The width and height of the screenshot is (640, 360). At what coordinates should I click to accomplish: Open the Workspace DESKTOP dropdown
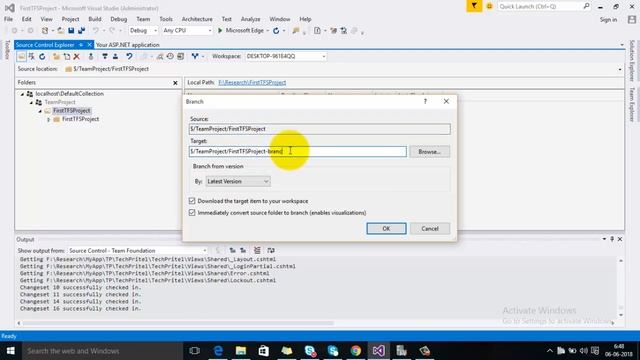click(x=286, y=56)
